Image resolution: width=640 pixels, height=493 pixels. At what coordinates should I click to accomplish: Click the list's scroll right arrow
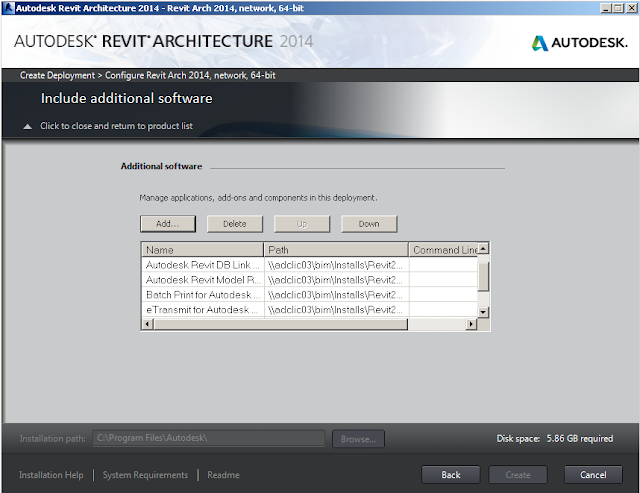click(471, 324)
